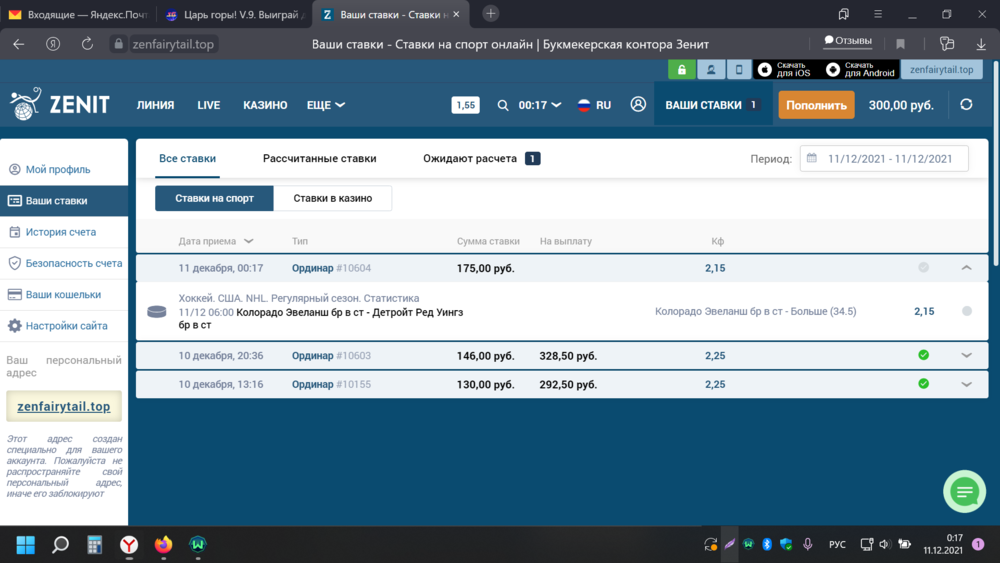Click the calendar icon in period field
This screenshot has width=1000, height=563.
[x=811, y=158]
